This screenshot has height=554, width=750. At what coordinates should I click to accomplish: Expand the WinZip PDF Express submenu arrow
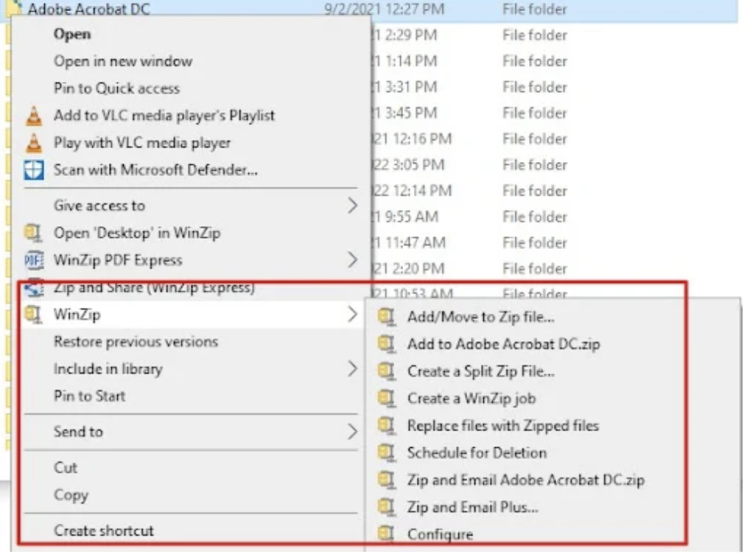353,260
